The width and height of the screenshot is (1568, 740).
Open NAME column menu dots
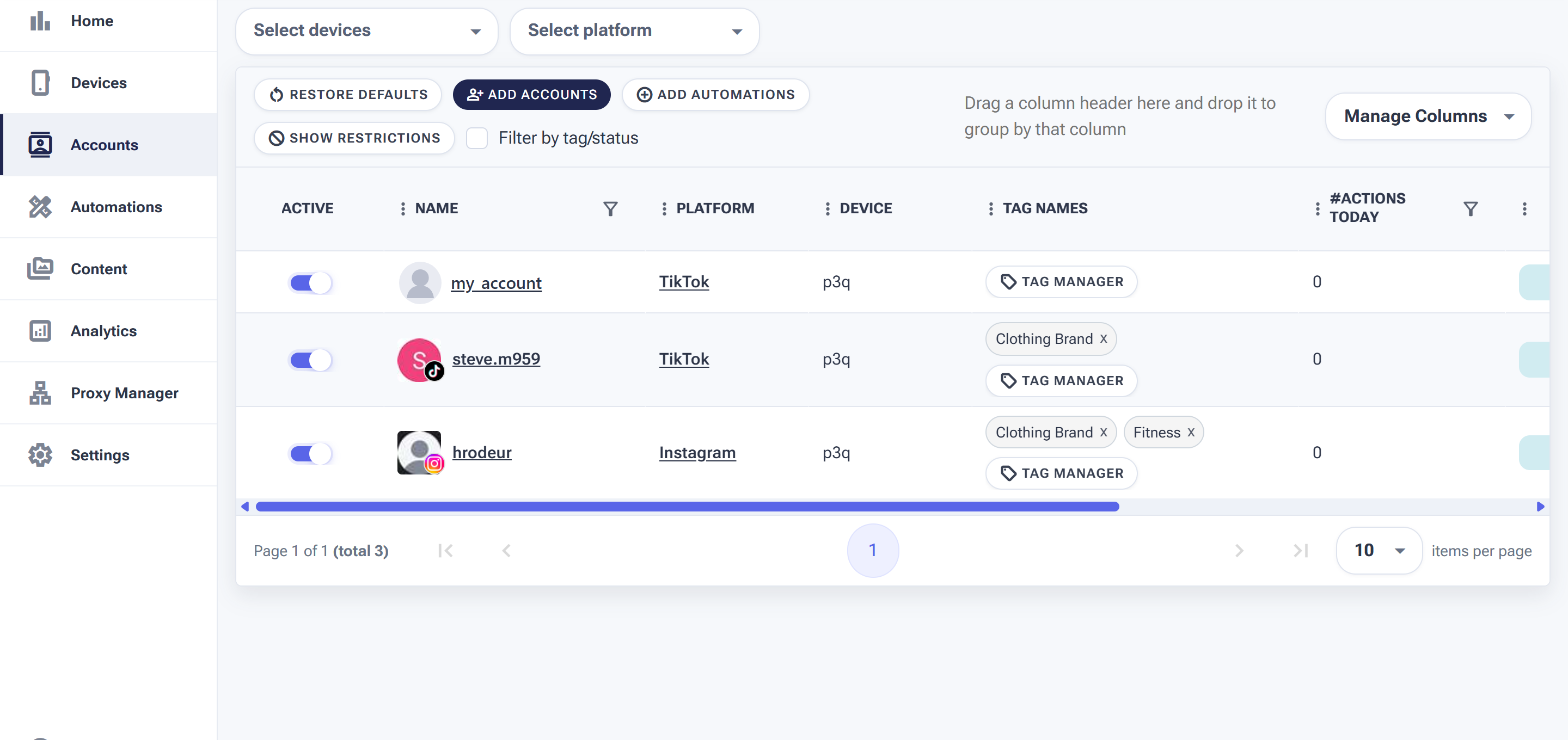click(x=402, y=209)
